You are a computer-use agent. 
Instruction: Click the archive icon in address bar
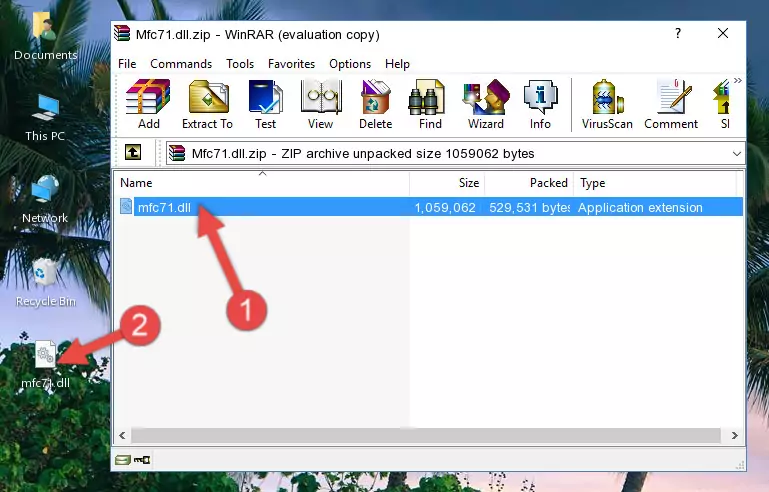177,154
